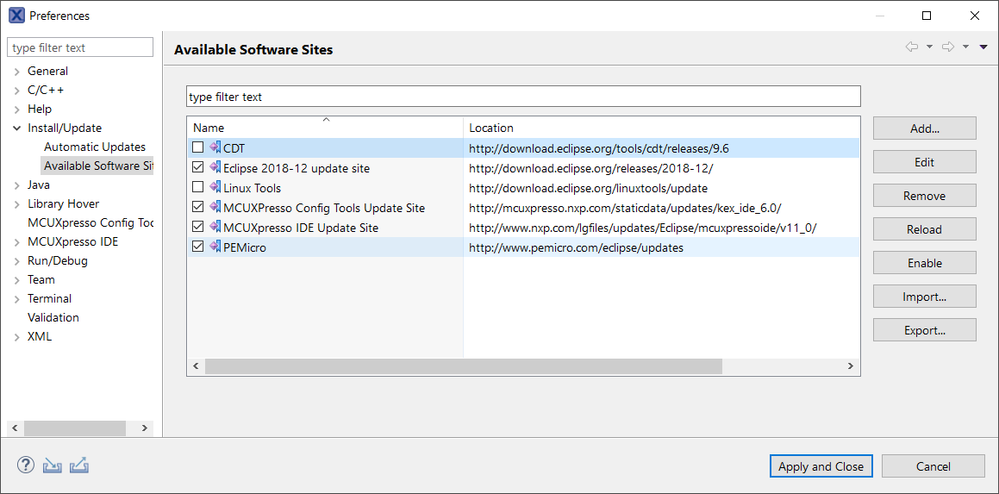
Task: Click the Linux Tools site icon
Action: [x=215, y=188]
